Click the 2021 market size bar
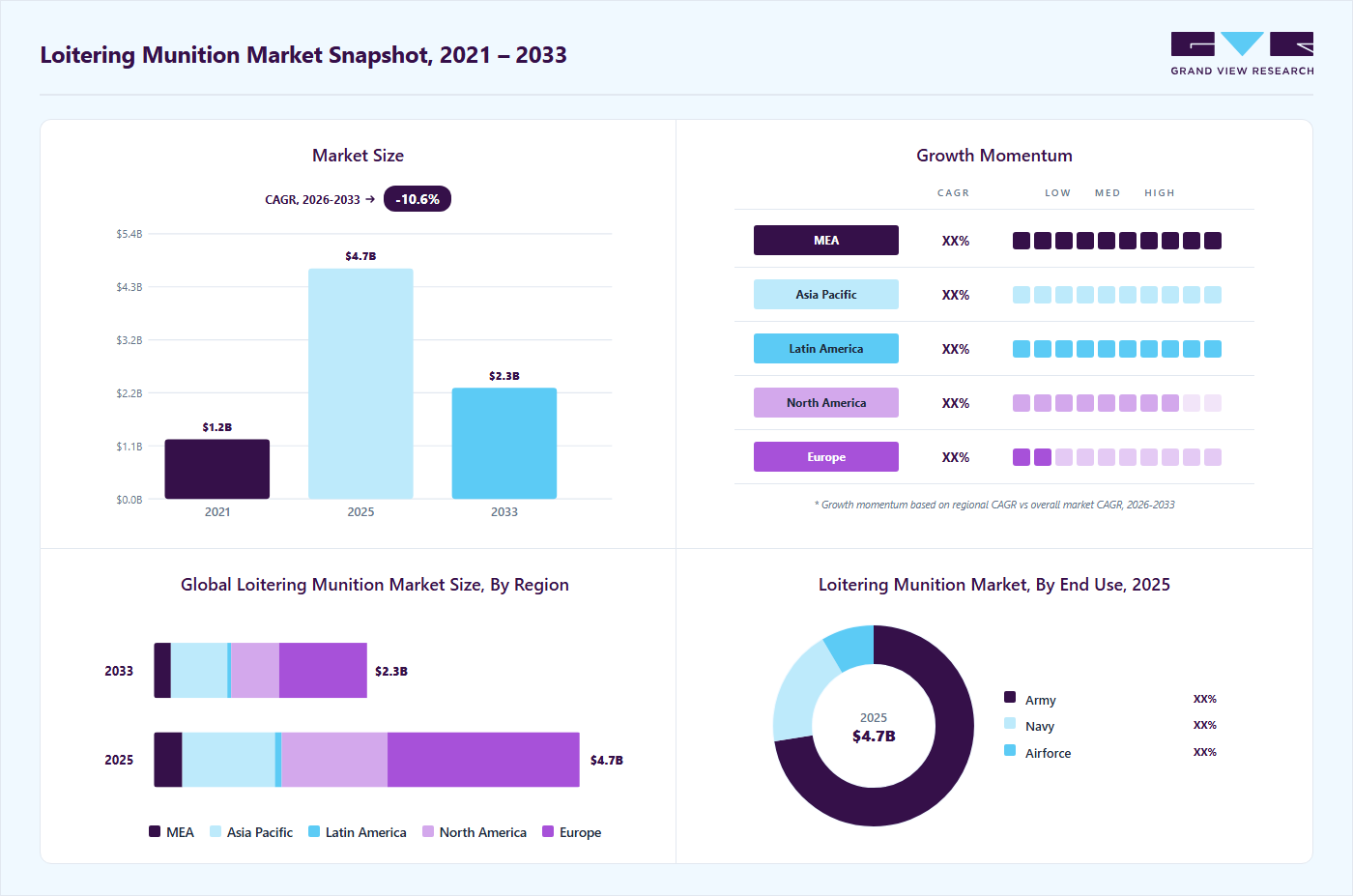The height and width of the screenshot is (896, 1353). (x=217, y=469)
